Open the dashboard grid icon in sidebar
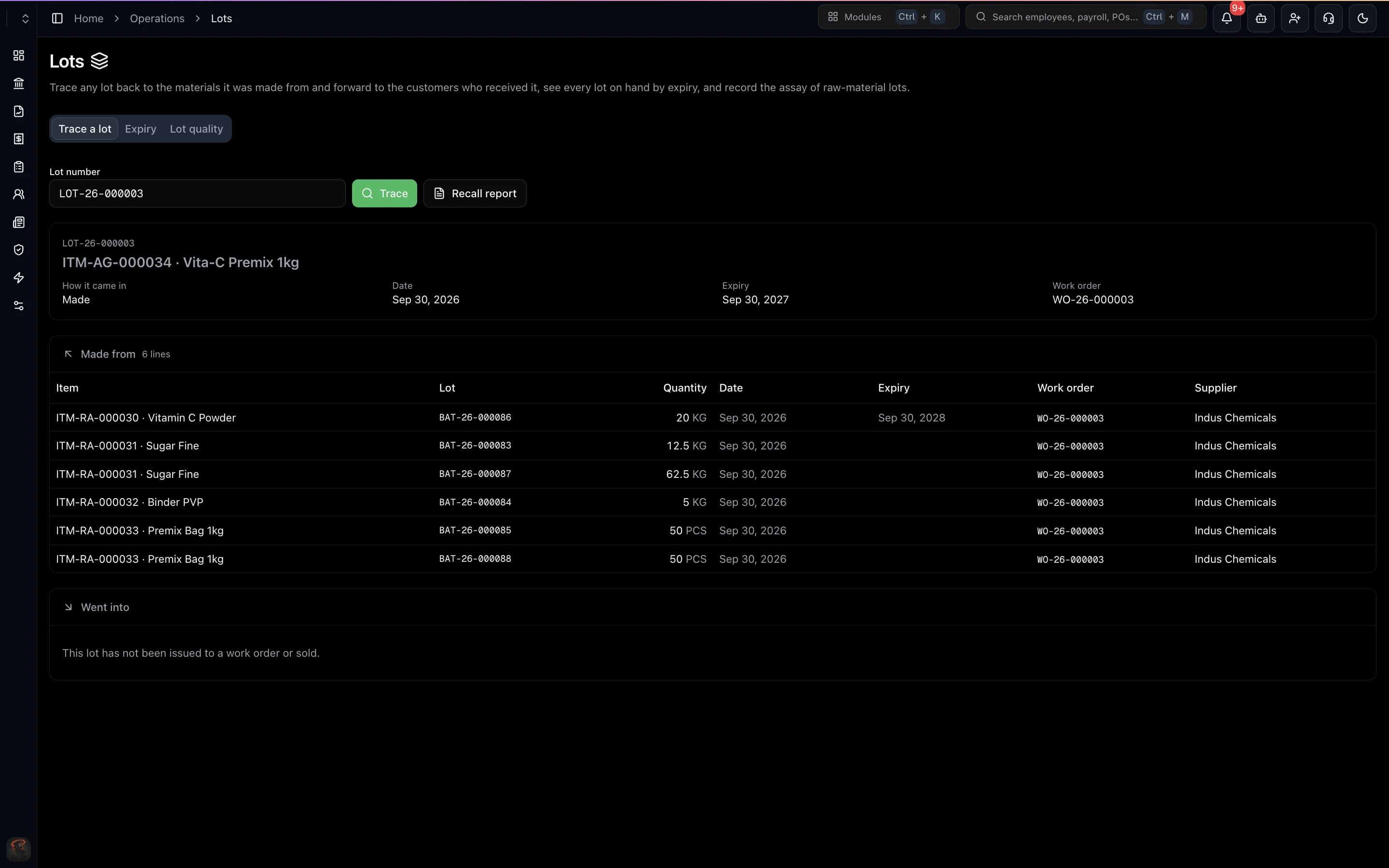Screen dimensions: 1389x868 [18, 55]
